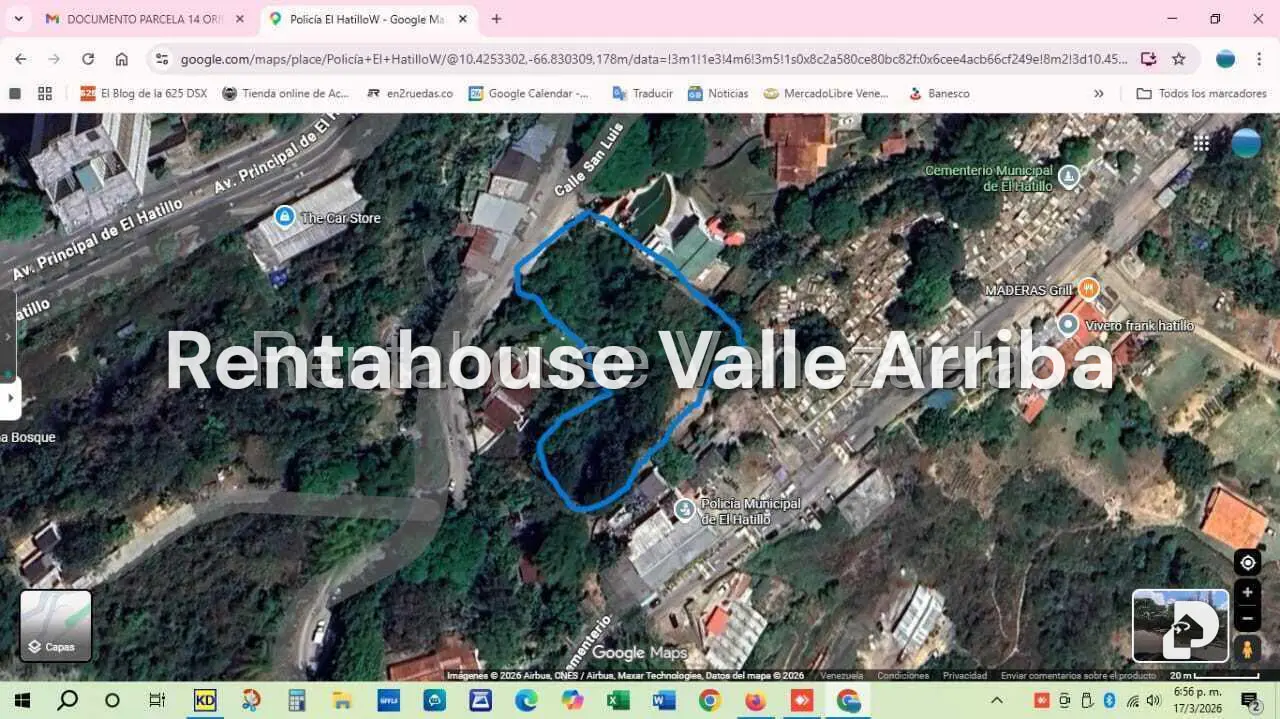Open the Capas layers selector
The width and height of the screenshot is (1280, 719).
click(56, 626)
